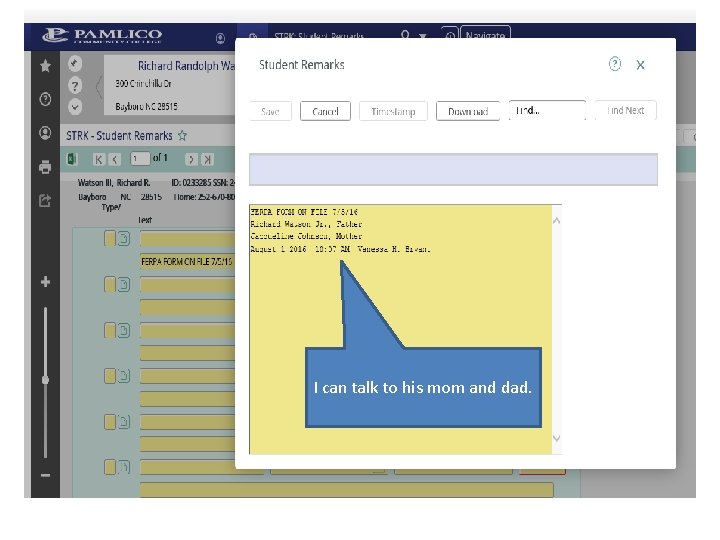Expand the chevron-down button beside address
This screenshot has width=720, height=540.
[75, 107]
